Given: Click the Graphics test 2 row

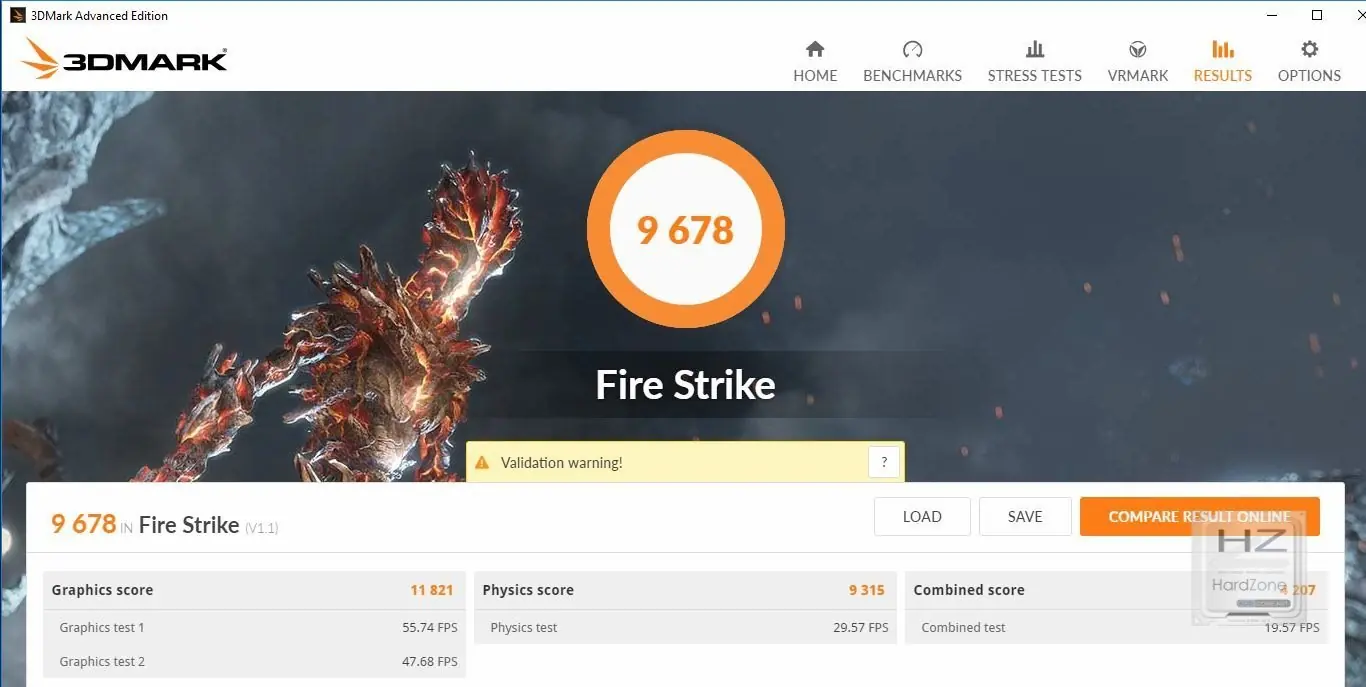Looking at the screenshot, I should click(x=254, y=662).
